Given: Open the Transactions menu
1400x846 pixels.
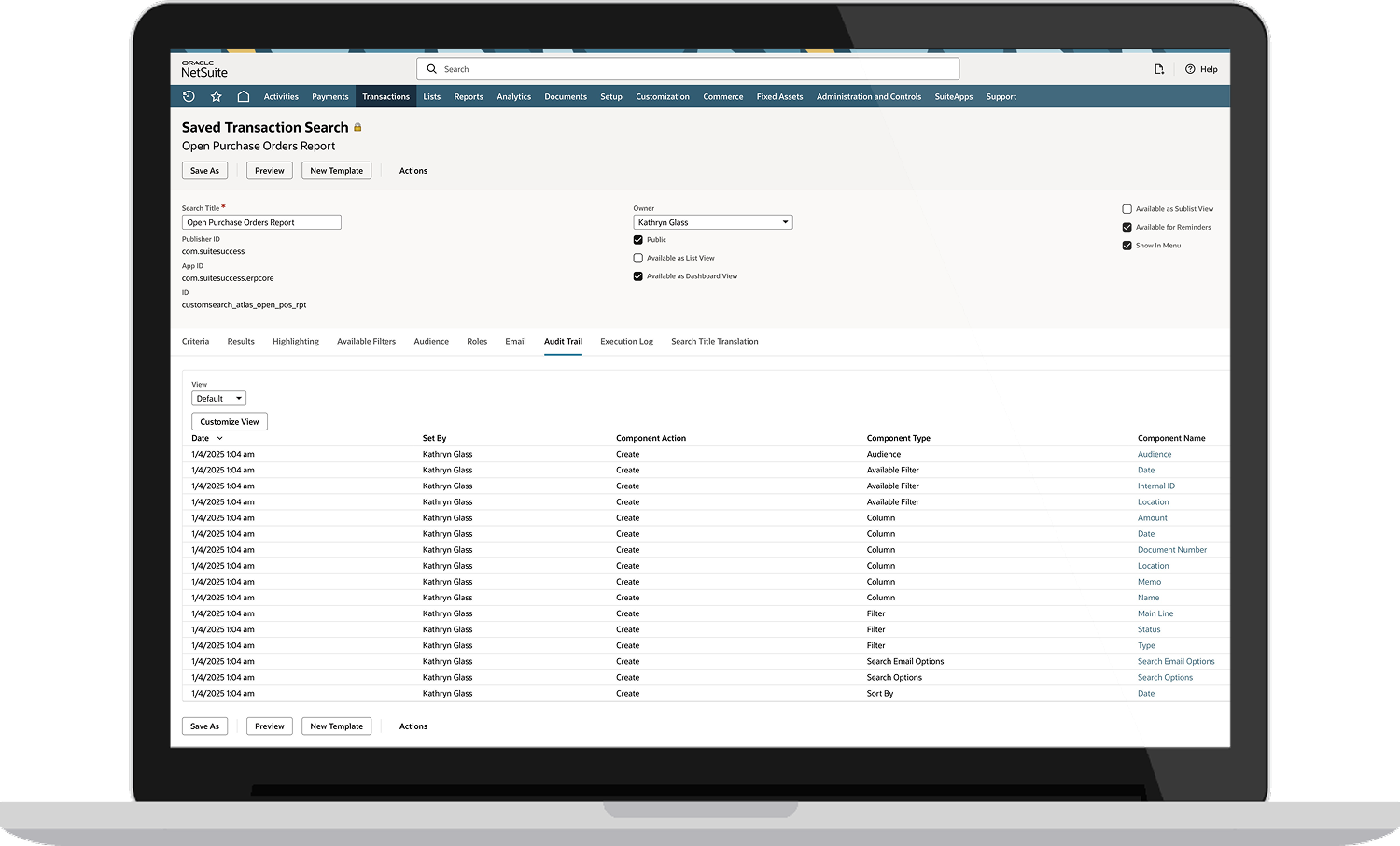Looking at the screenshot, I should [385, 96].
